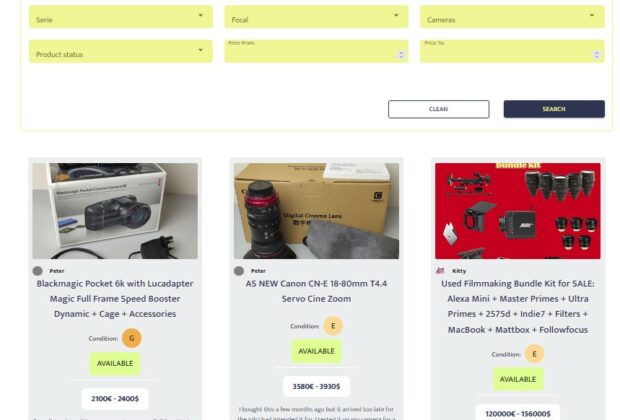This screenshot has width=620, height=420.
Task: Click the SEARCH button
Action: [x=554, y=109]
